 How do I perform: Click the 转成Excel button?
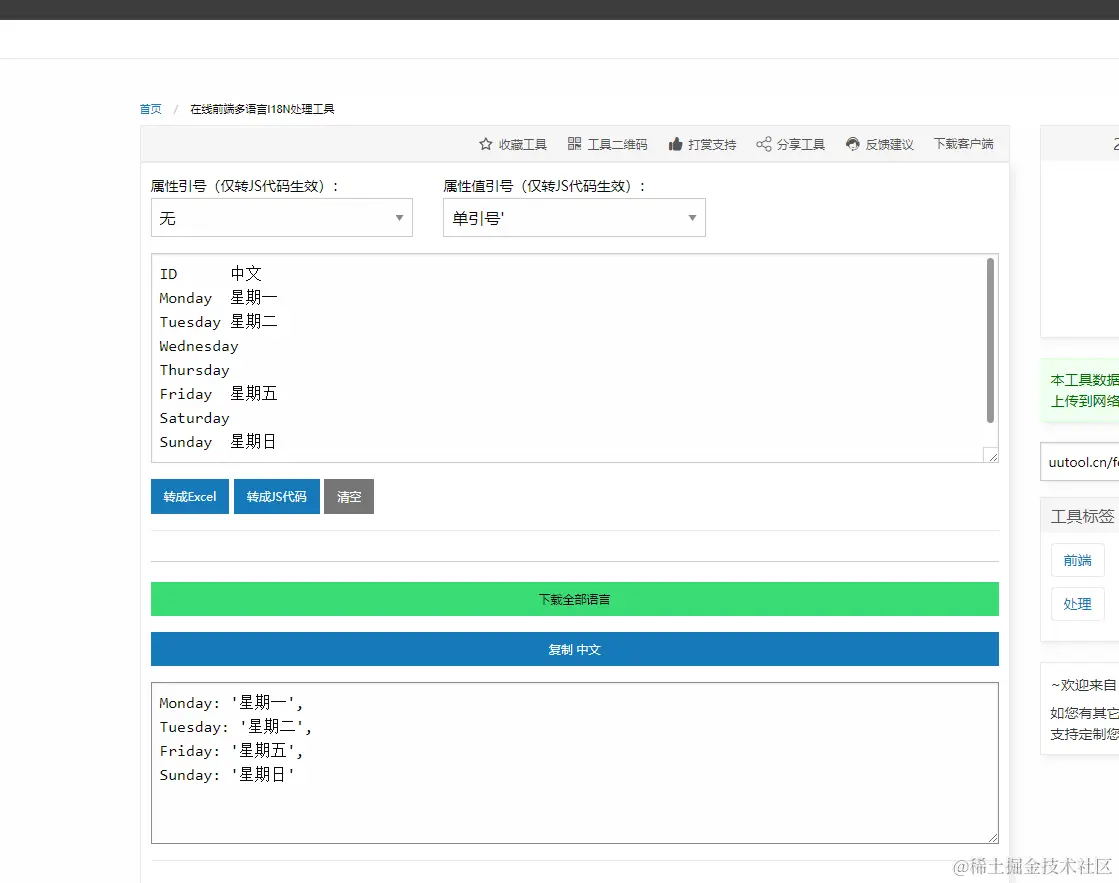click(x=190, y=496)
